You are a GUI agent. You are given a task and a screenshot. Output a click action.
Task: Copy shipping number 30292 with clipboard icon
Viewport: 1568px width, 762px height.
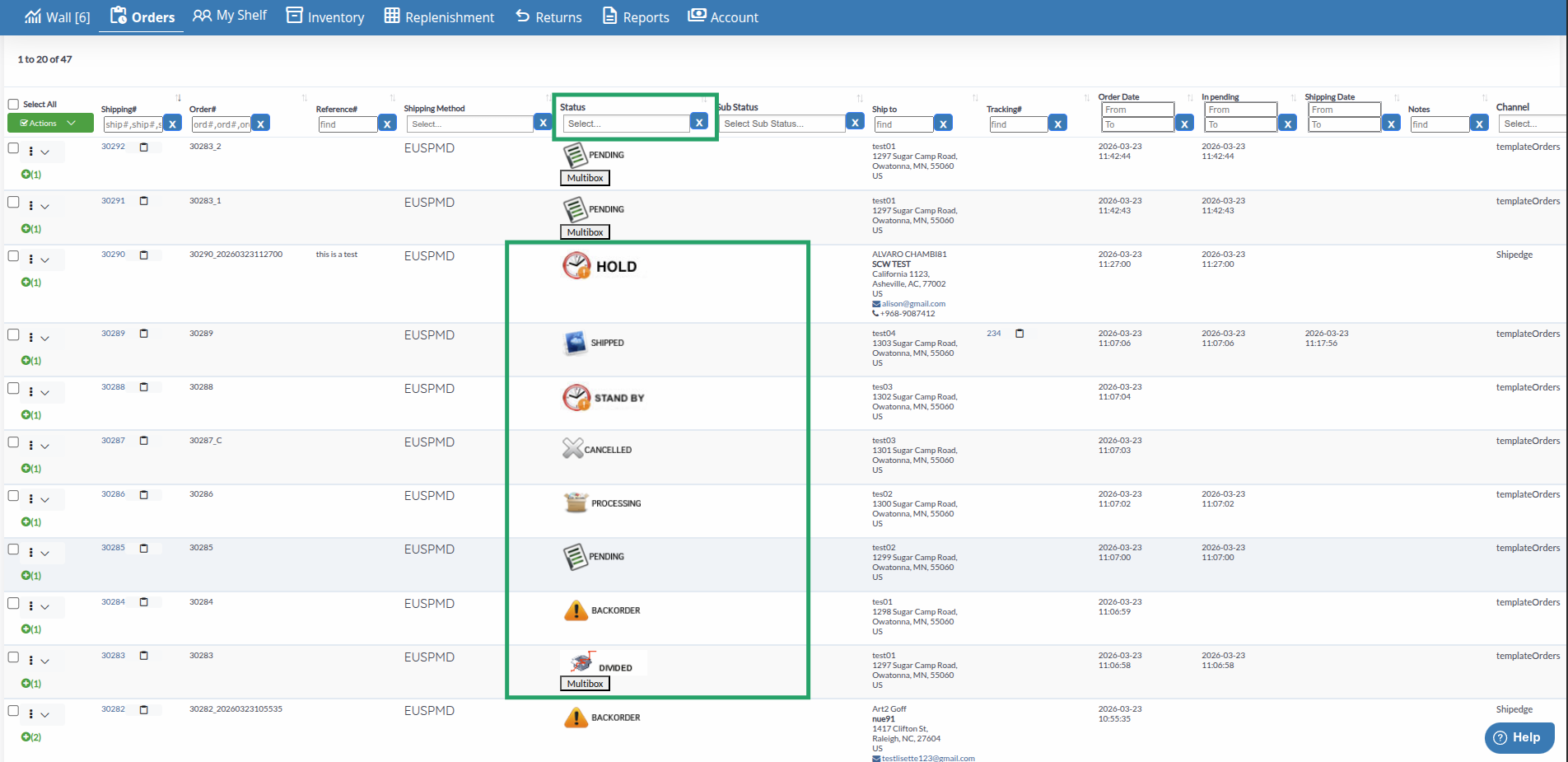point(144,147)
